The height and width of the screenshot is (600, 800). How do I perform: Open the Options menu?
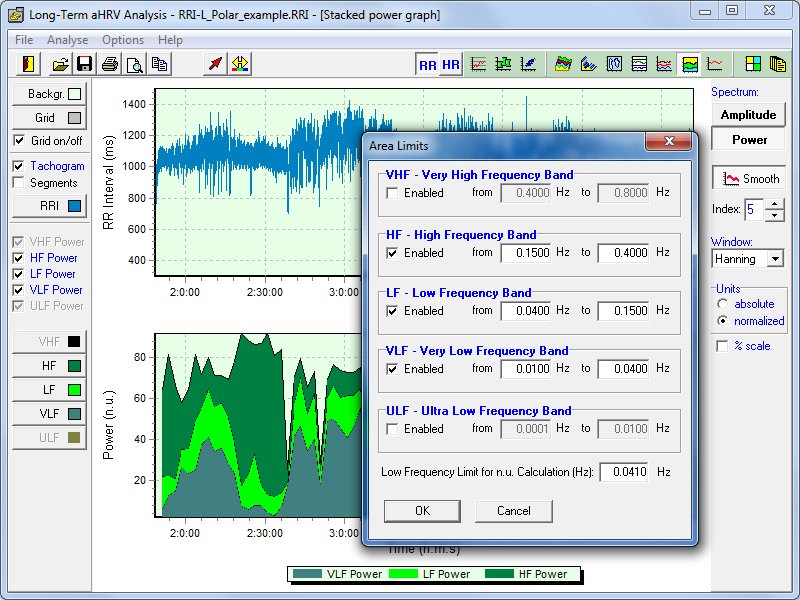tap(122, 40)
